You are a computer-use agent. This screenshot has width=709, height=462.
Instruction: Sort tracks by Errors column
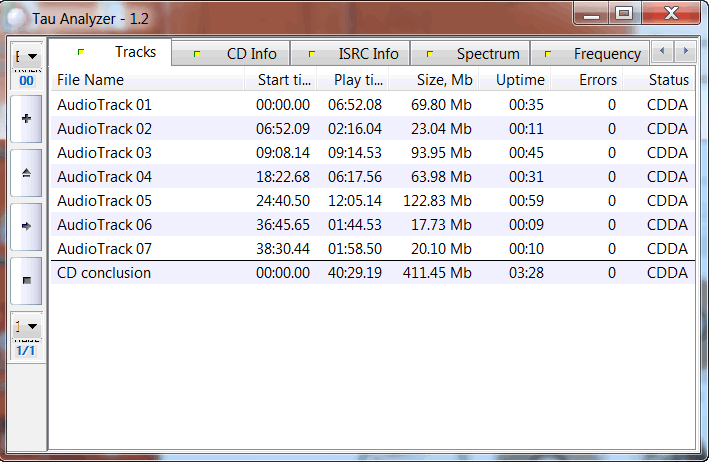click(586, 80)
